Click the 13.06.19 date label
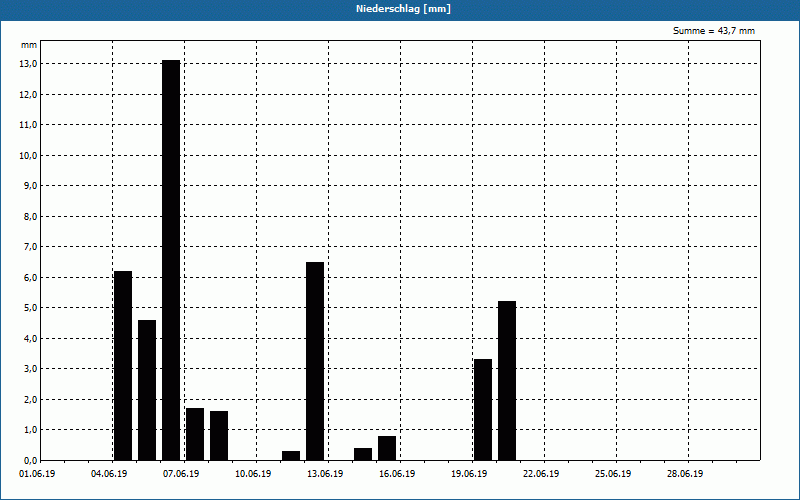 (324, 474)
